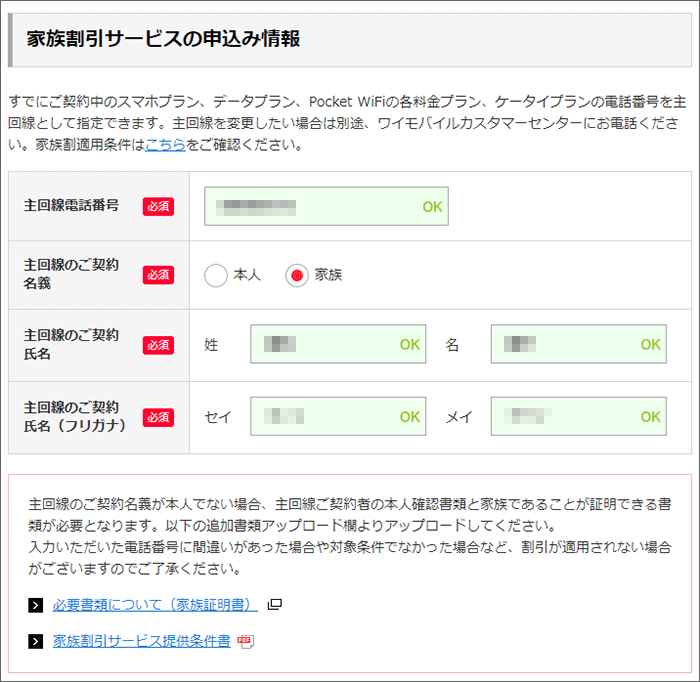Viewport: 700px width, 682px height.
Task: Click the 主回線のご契約名義 label
Action: coord(71,274)
